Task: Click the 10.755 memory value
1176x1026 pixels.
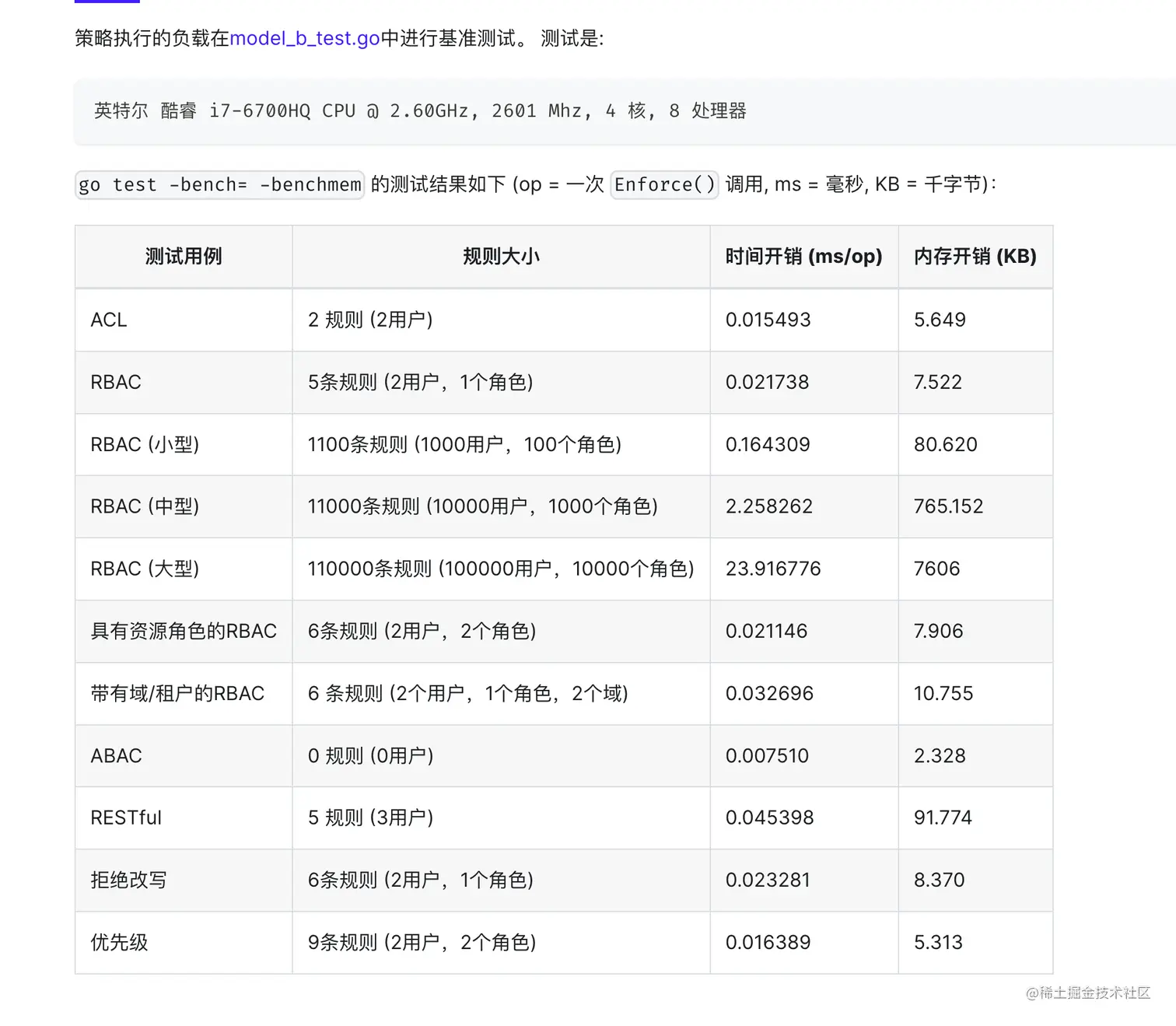Action: tap(943, 693)
